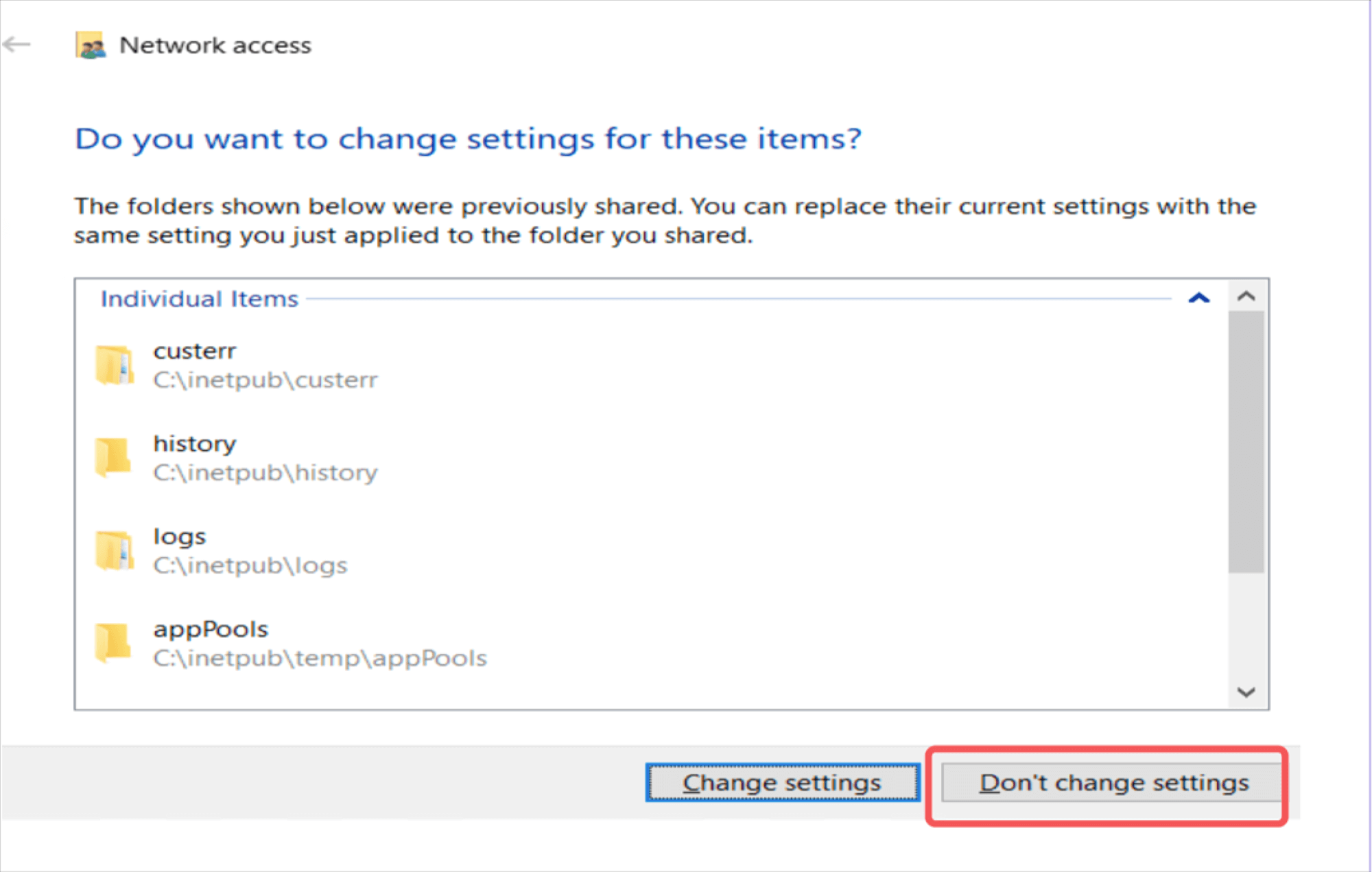The height and width of the screenshot is (872, 1372).
Task: Click the history folder icon
Action: point(113,458)
